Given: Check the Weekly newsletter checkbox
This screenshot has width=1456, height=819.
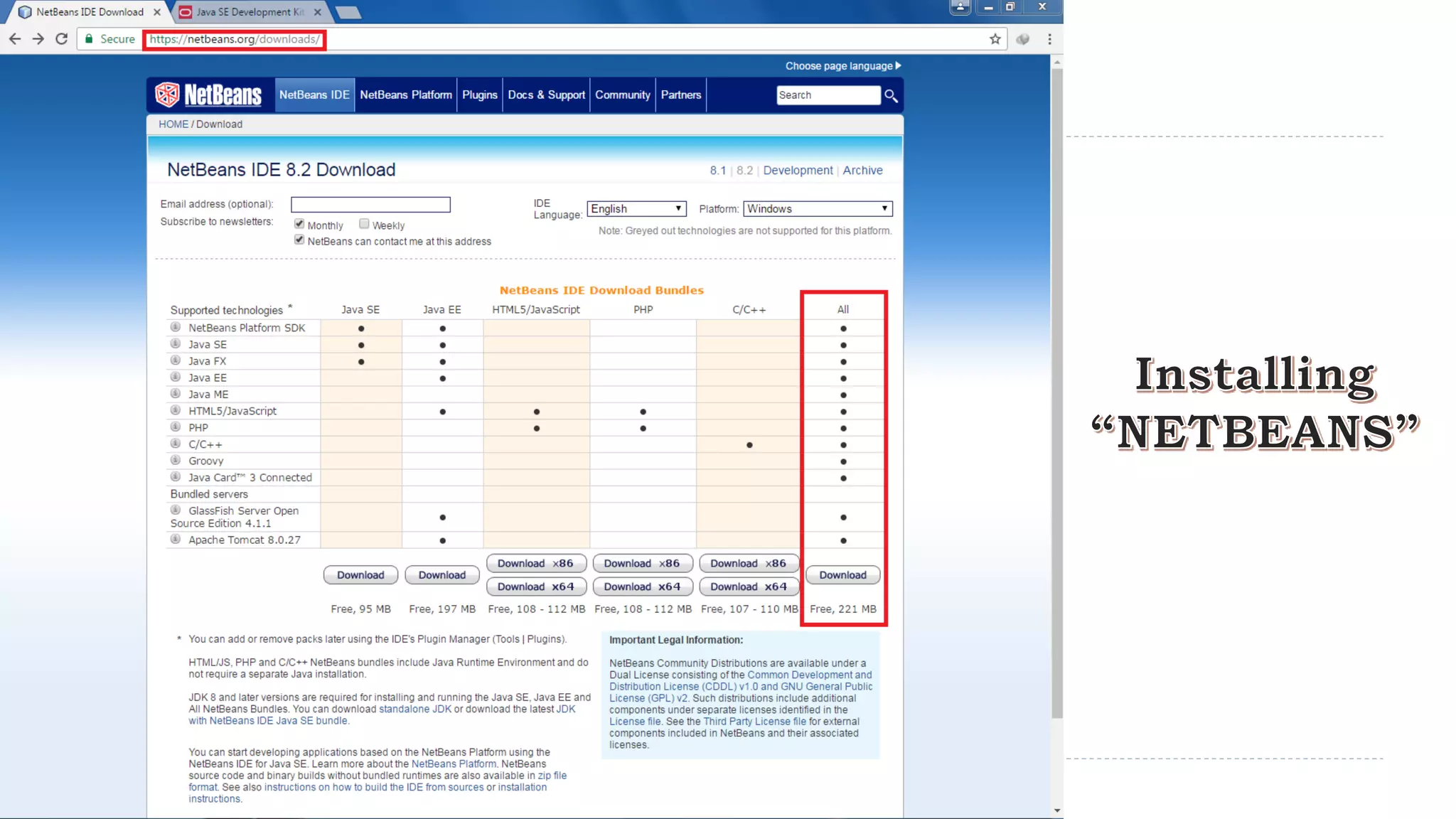Looking at the screenshot, I should click(x=364, y=224).
